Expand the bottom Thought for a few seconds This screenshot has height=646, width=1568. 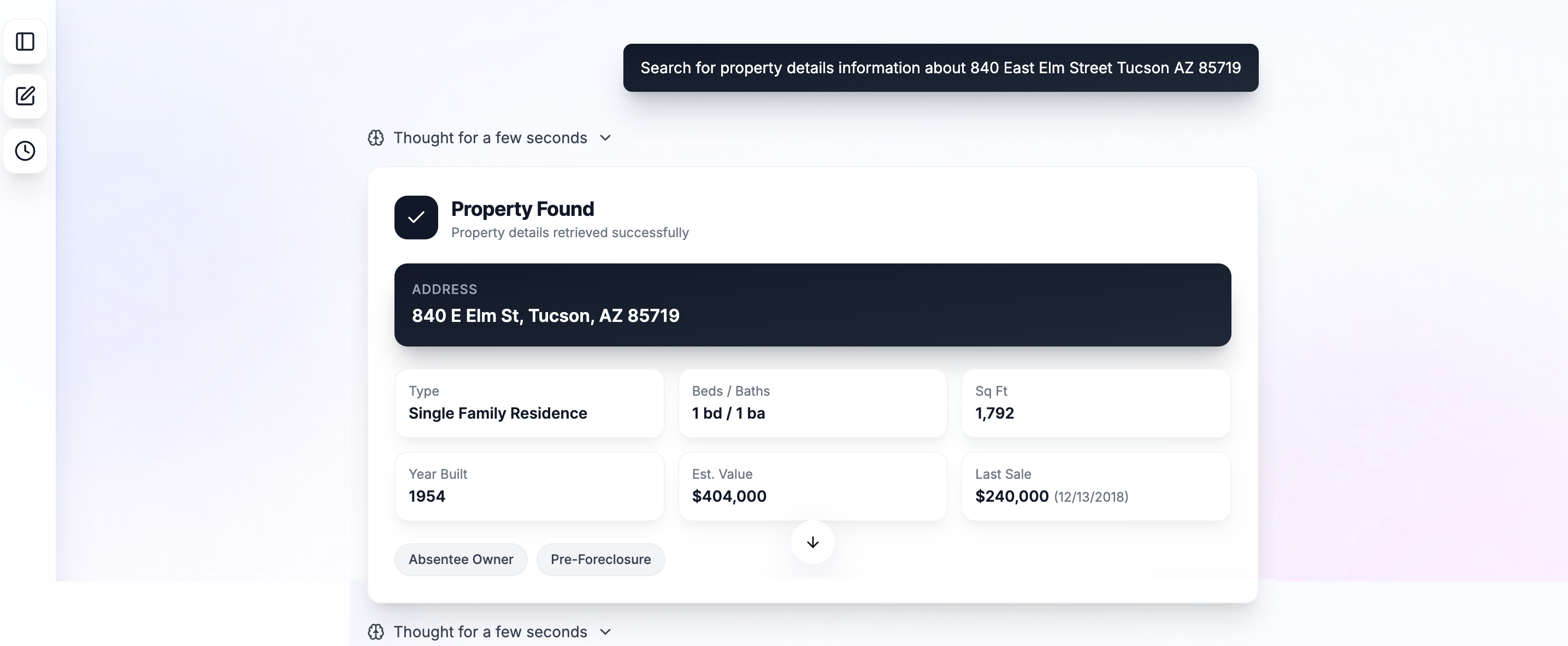pos(490,632)
